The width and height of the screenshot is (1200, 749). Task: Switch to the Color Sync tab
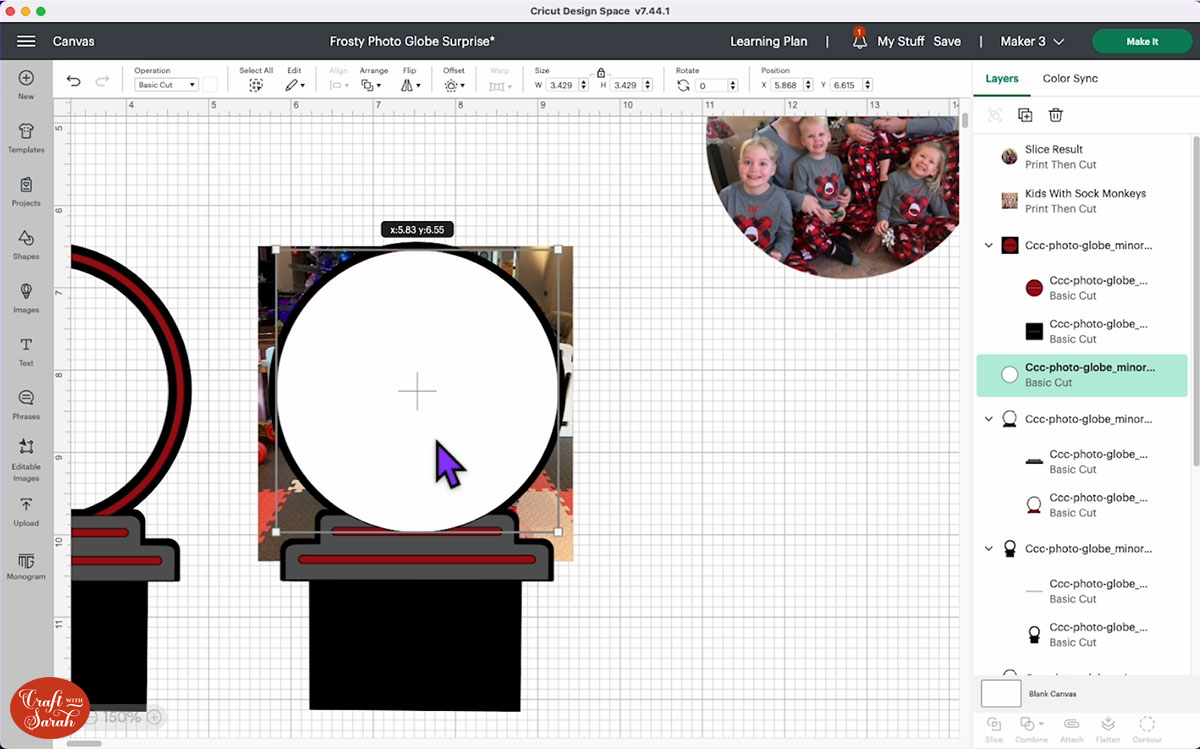[x=1070, y=78]
